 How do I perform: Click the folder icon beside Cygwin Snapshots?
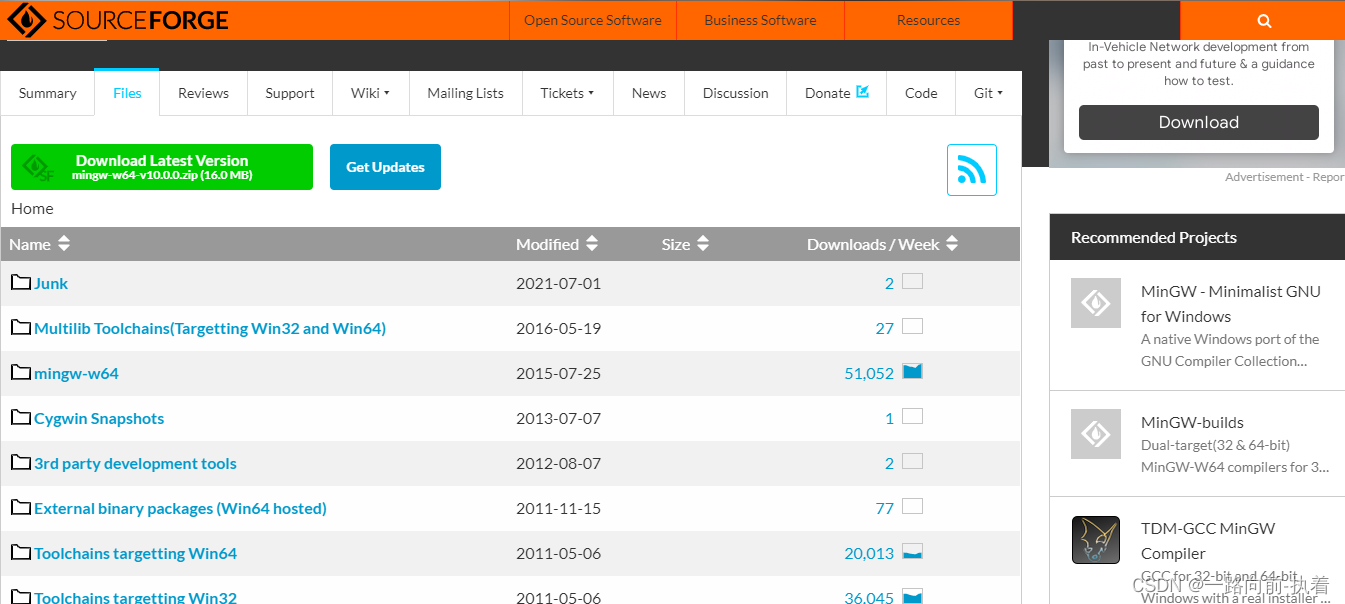pyautogui.click(x=21, y=417)
